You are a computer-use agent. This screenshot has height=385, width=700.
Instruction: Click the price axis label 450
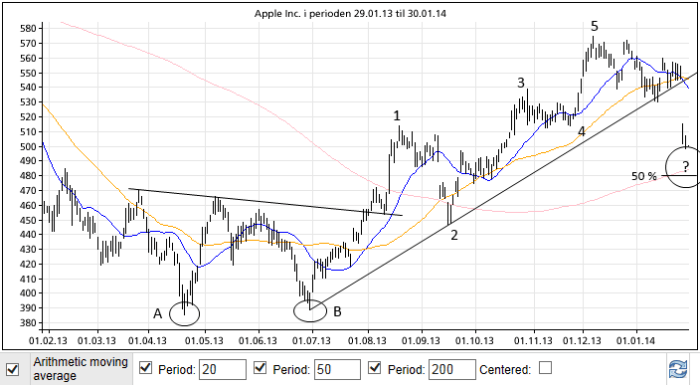click(x=28, y=220)
